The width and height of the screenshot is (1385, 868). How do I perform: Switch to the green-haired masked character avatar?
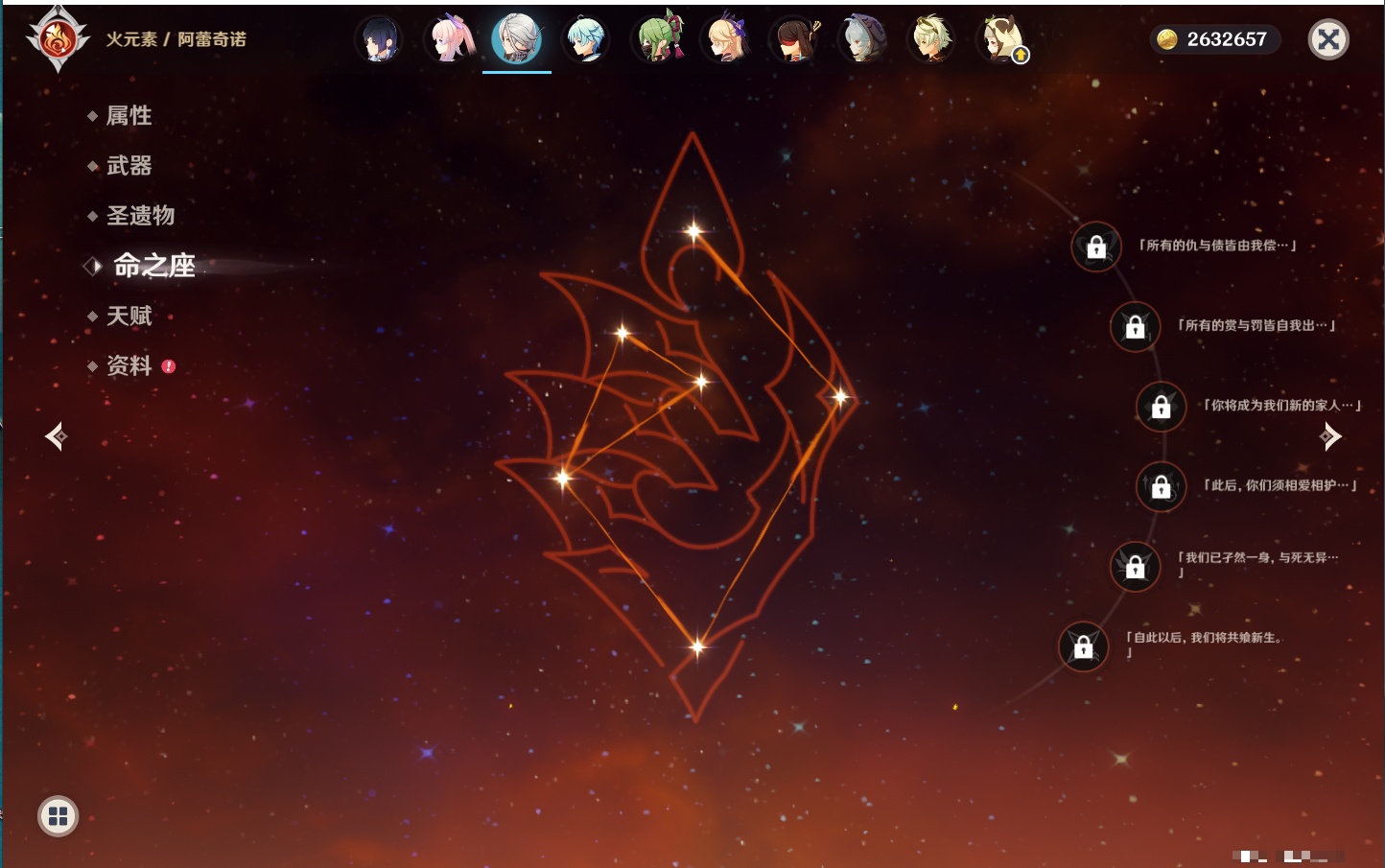(x=655, y=39)
